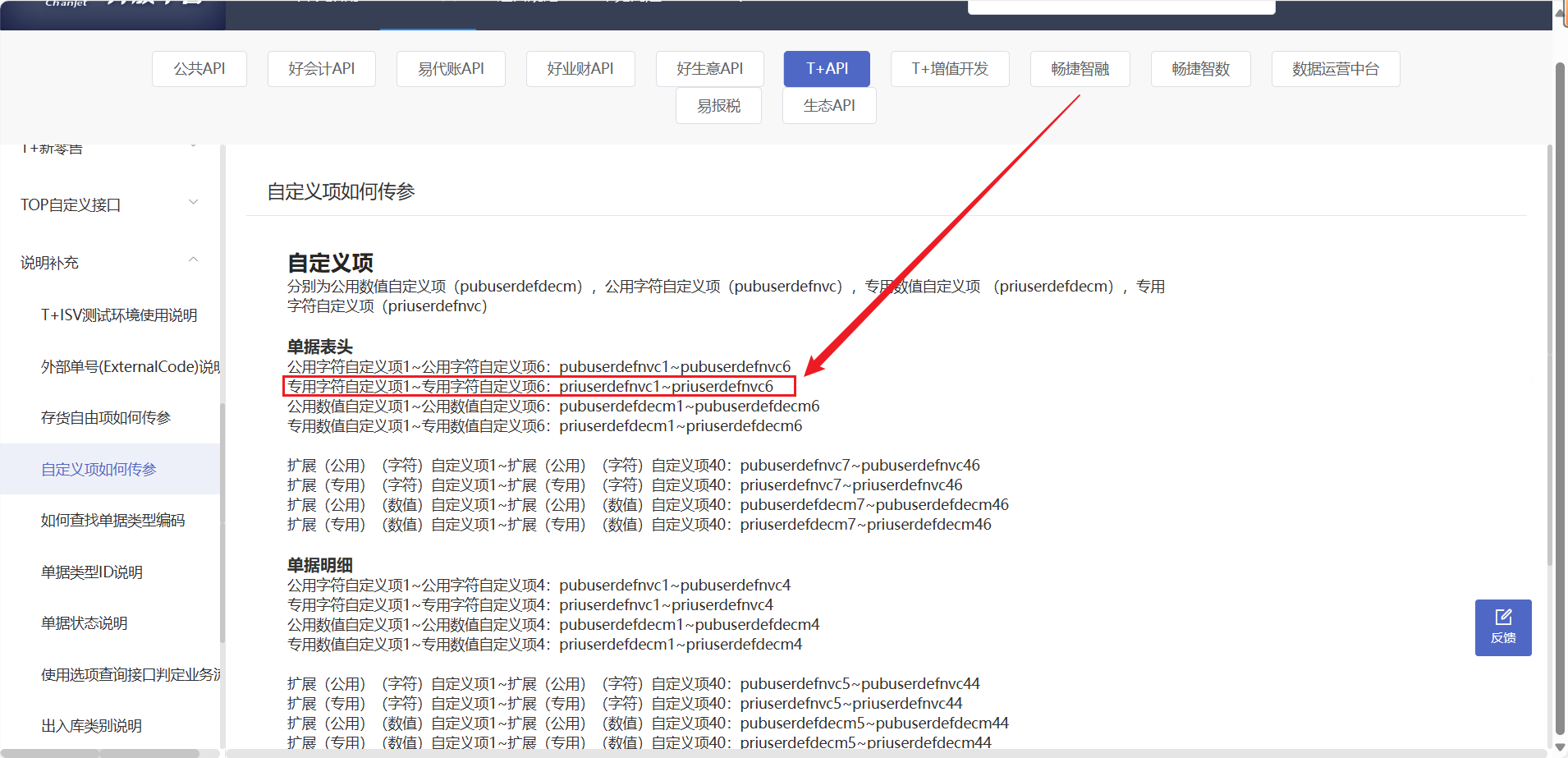Open the 反馈 feedback icon button
The image size is (1568, 758).
point(1502,627)
